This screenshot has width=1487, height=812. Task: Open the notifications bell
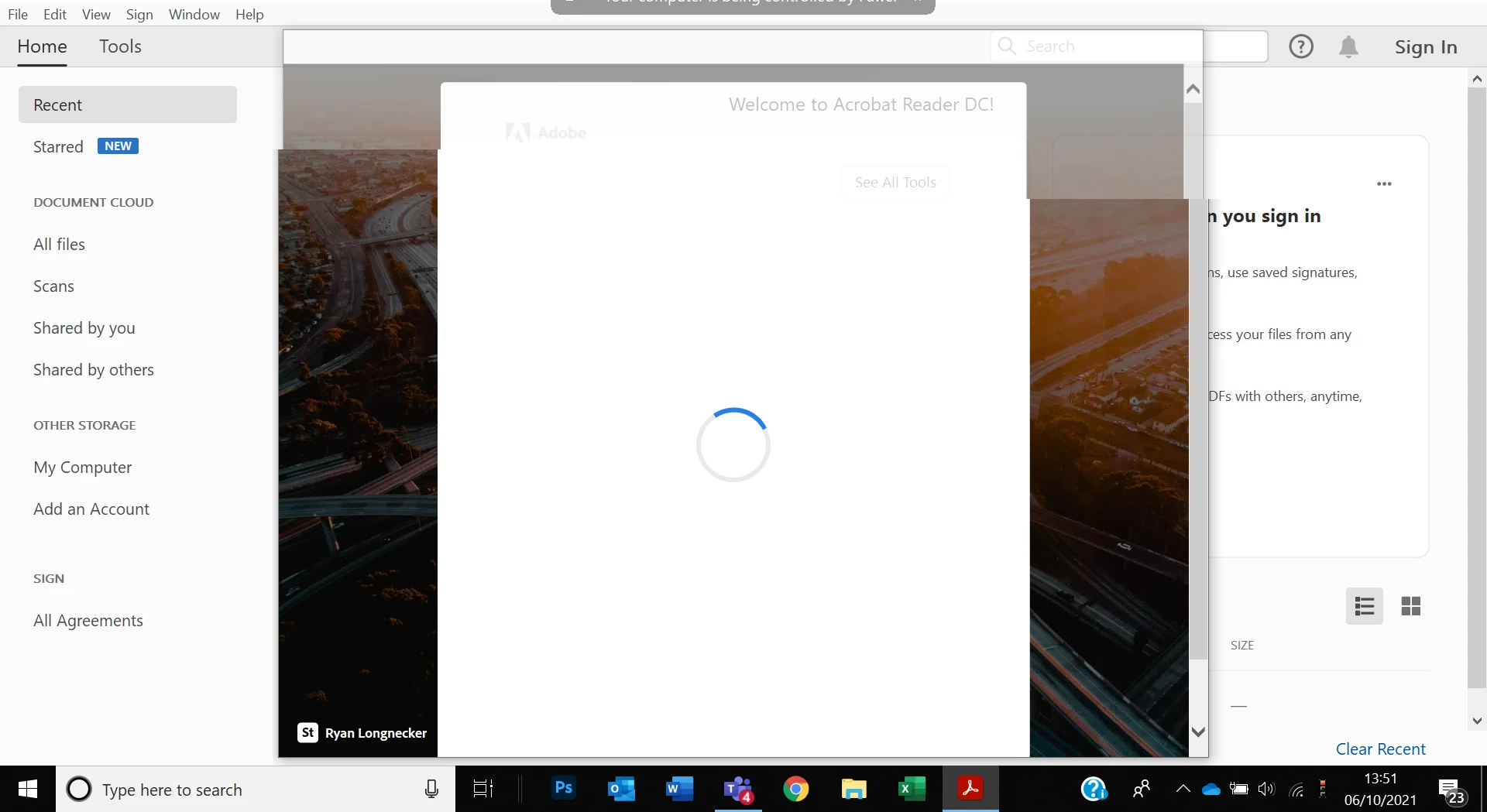(x=1348, y=46)
